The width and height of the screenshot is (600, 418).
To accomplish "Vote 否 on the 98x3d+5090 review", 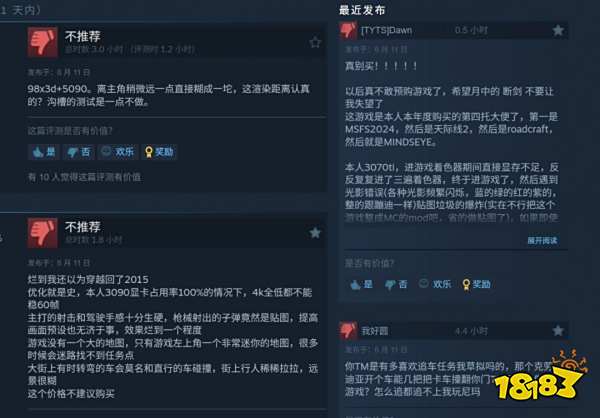I will pyautogui.click(x=78, y=152).
